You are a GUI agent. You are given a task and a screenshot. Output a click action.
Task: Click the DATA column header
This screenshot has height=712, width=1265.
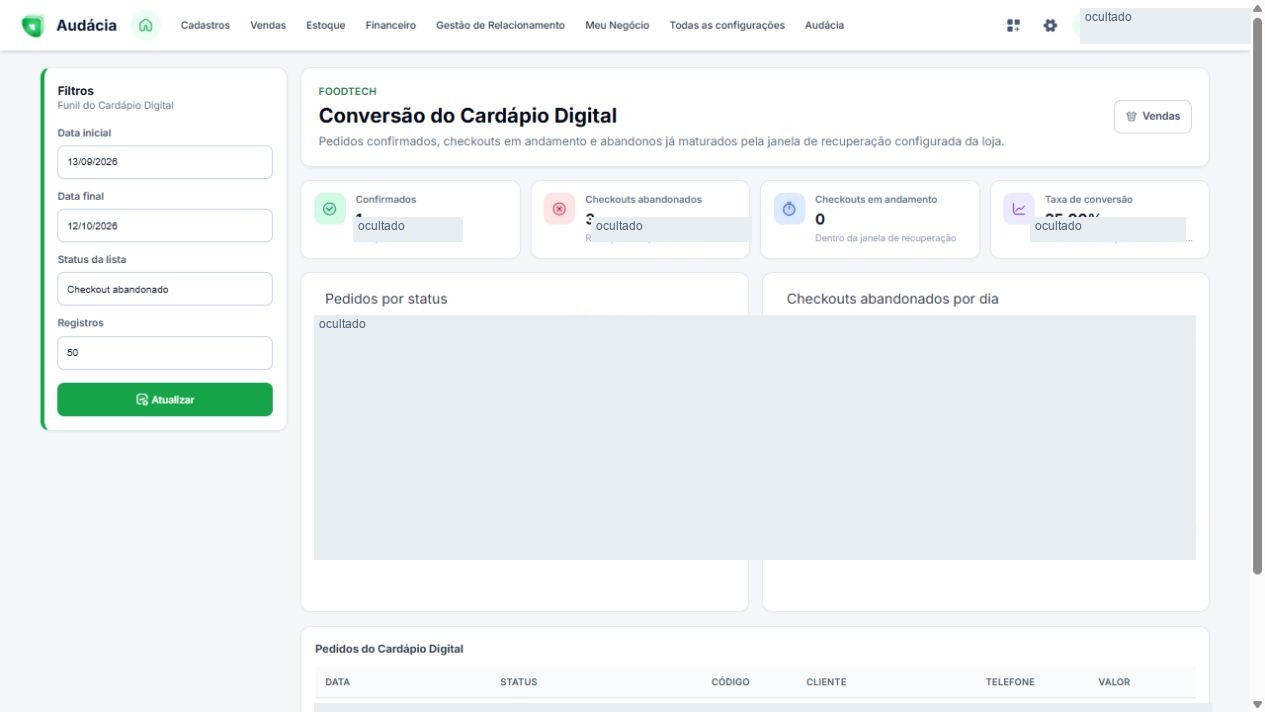[338, 682]
